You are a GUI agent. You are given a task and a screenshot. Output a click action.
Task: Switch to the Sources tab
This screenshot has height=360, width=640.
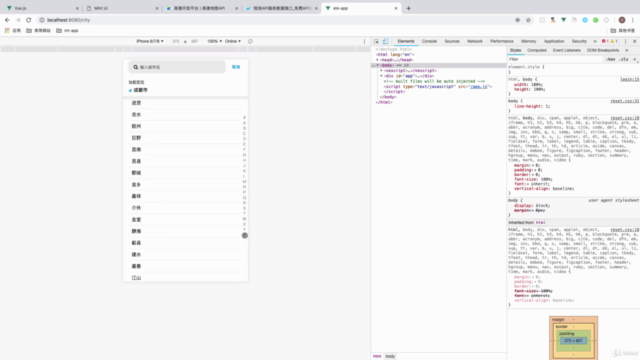point(452,41)
